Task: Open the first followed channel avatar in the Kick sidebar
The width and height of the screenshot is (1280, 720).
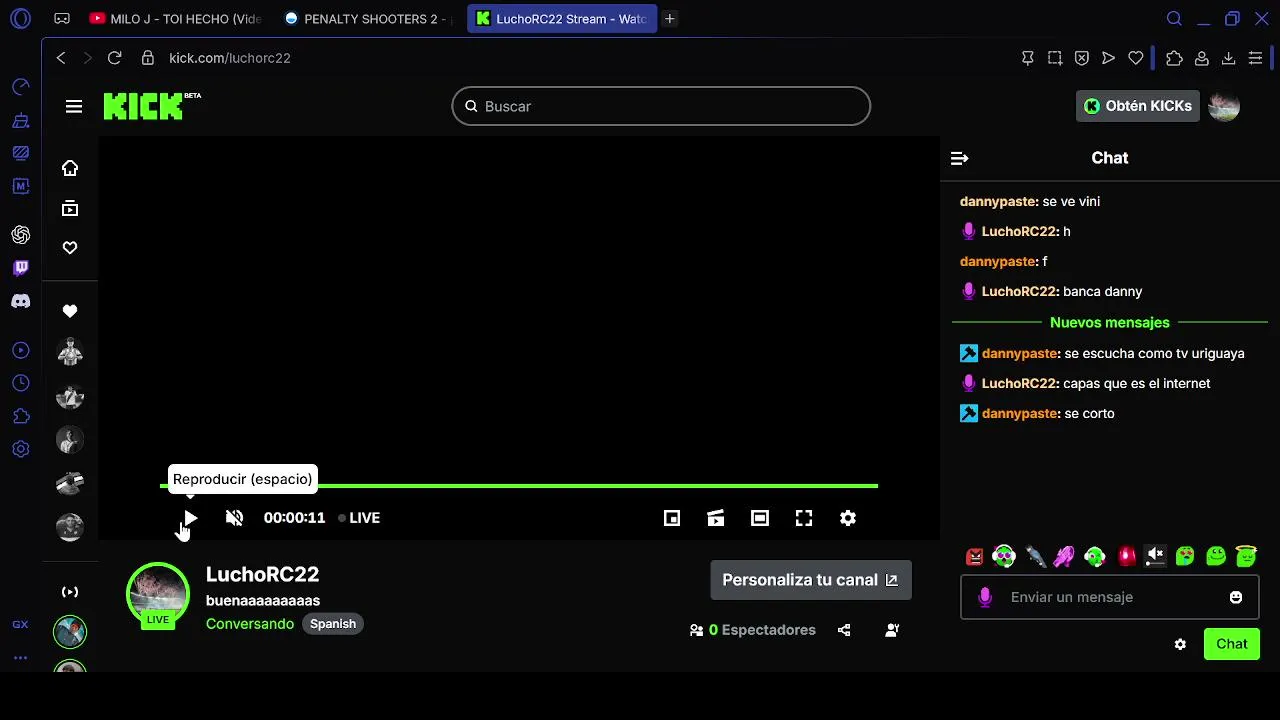Action: pos(70,352)
